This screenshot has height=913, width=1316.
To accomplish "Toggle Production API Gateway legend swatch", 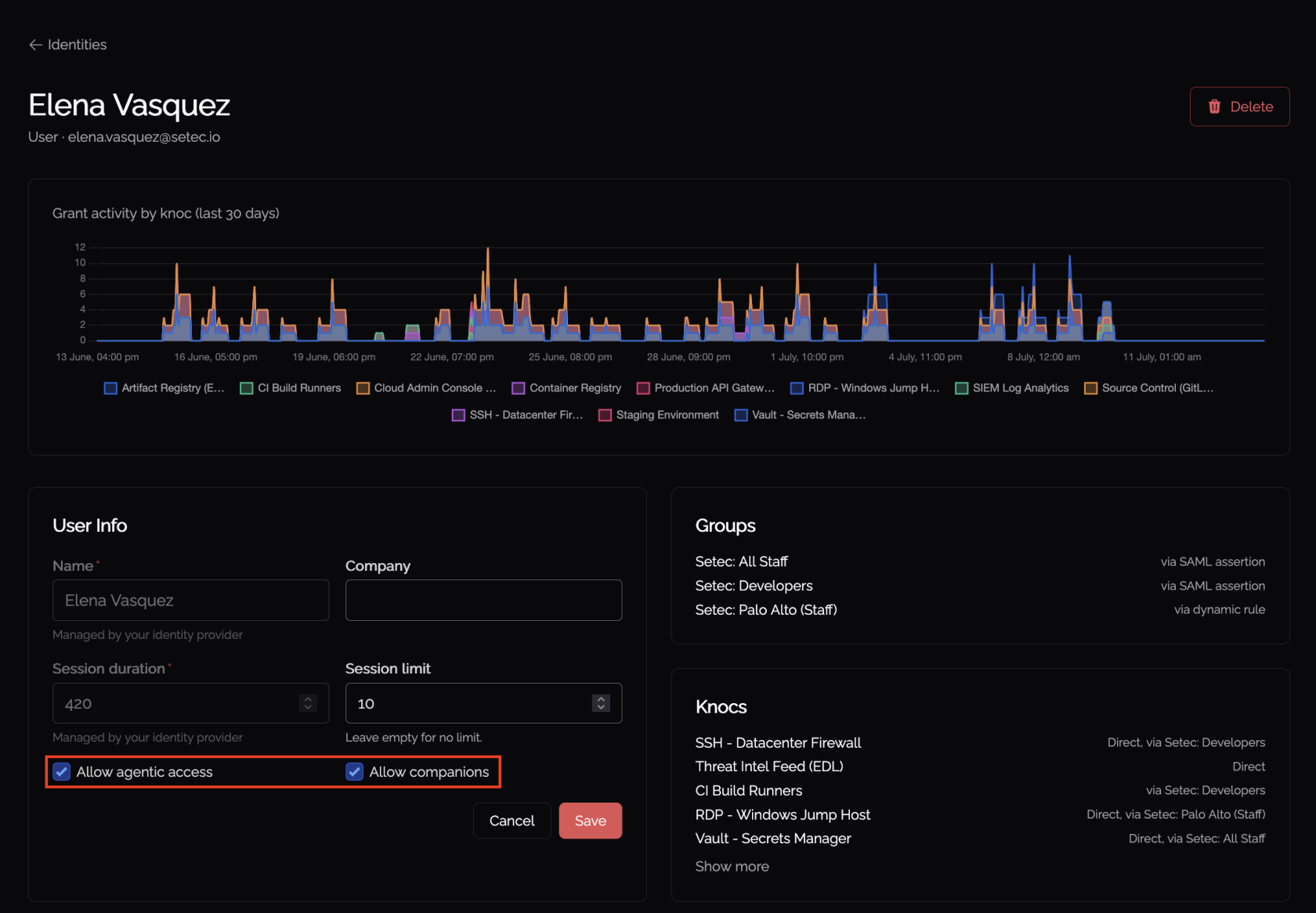I will pos(643,388).
